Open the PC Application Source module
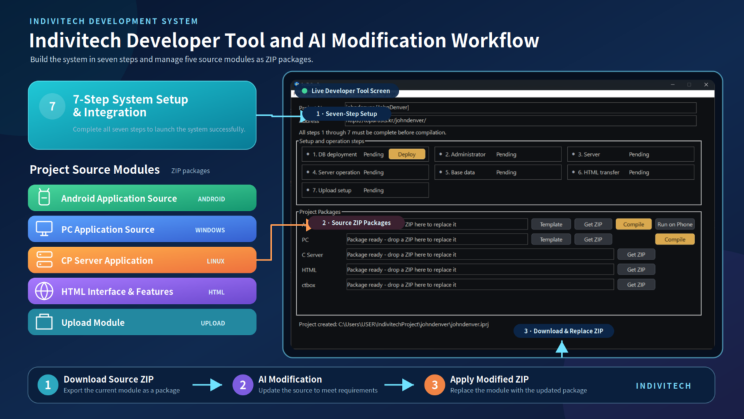The height and width of the screenshot is (419, 744). 142,229
